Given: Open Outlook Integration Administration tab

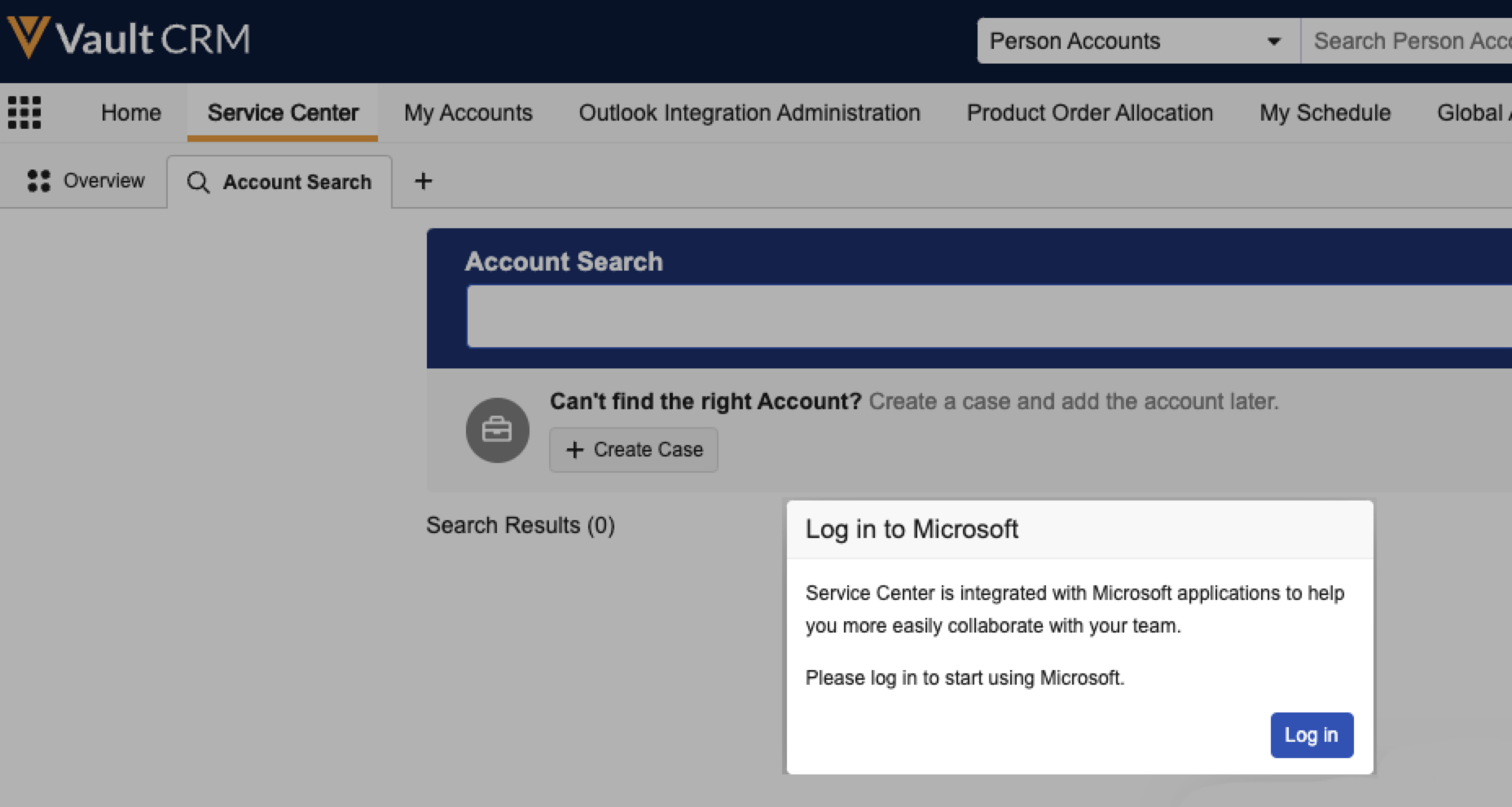Looking at the screenshot, I should (749, 112).
